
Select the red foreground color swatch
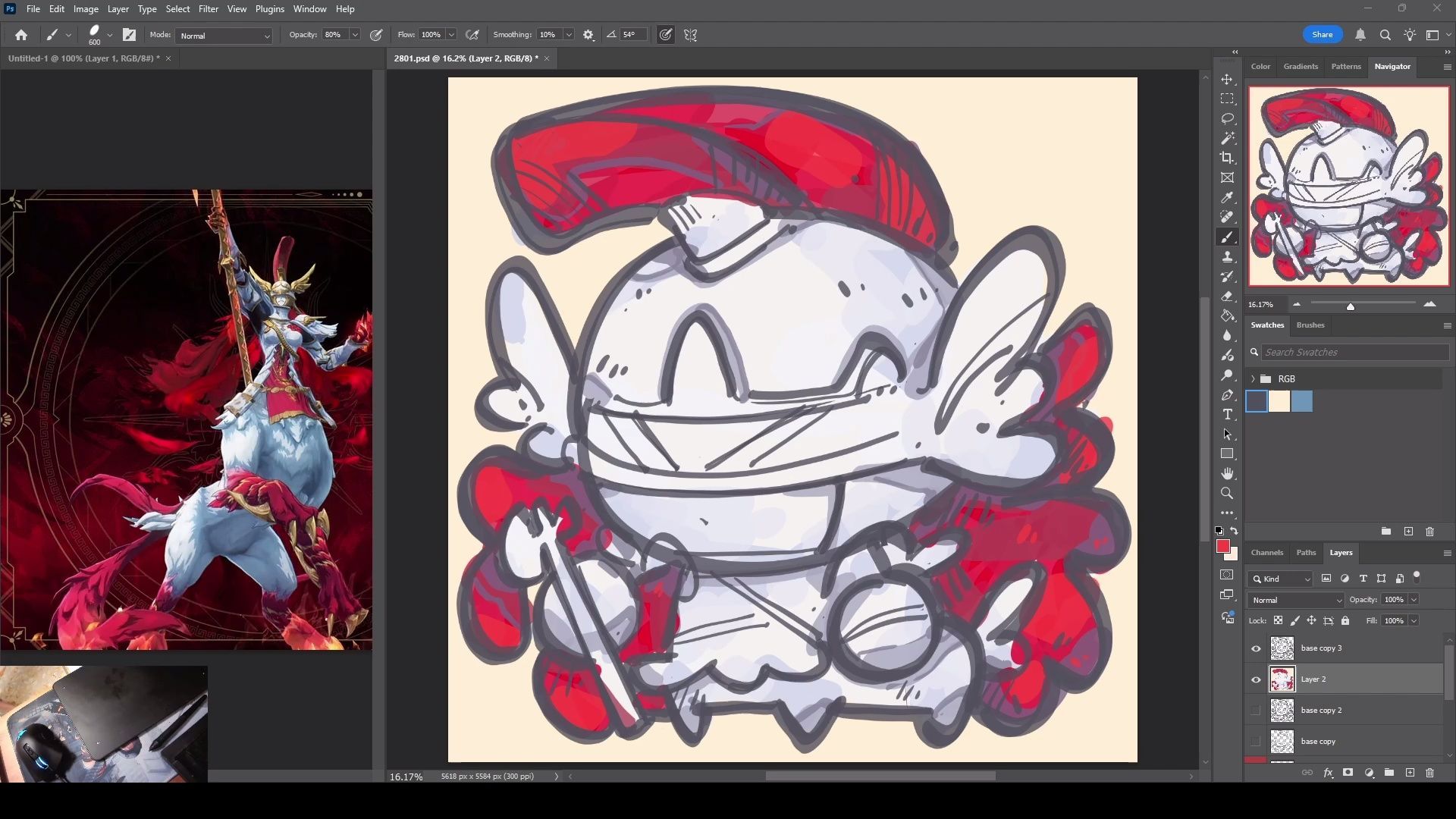point(1222,547)
